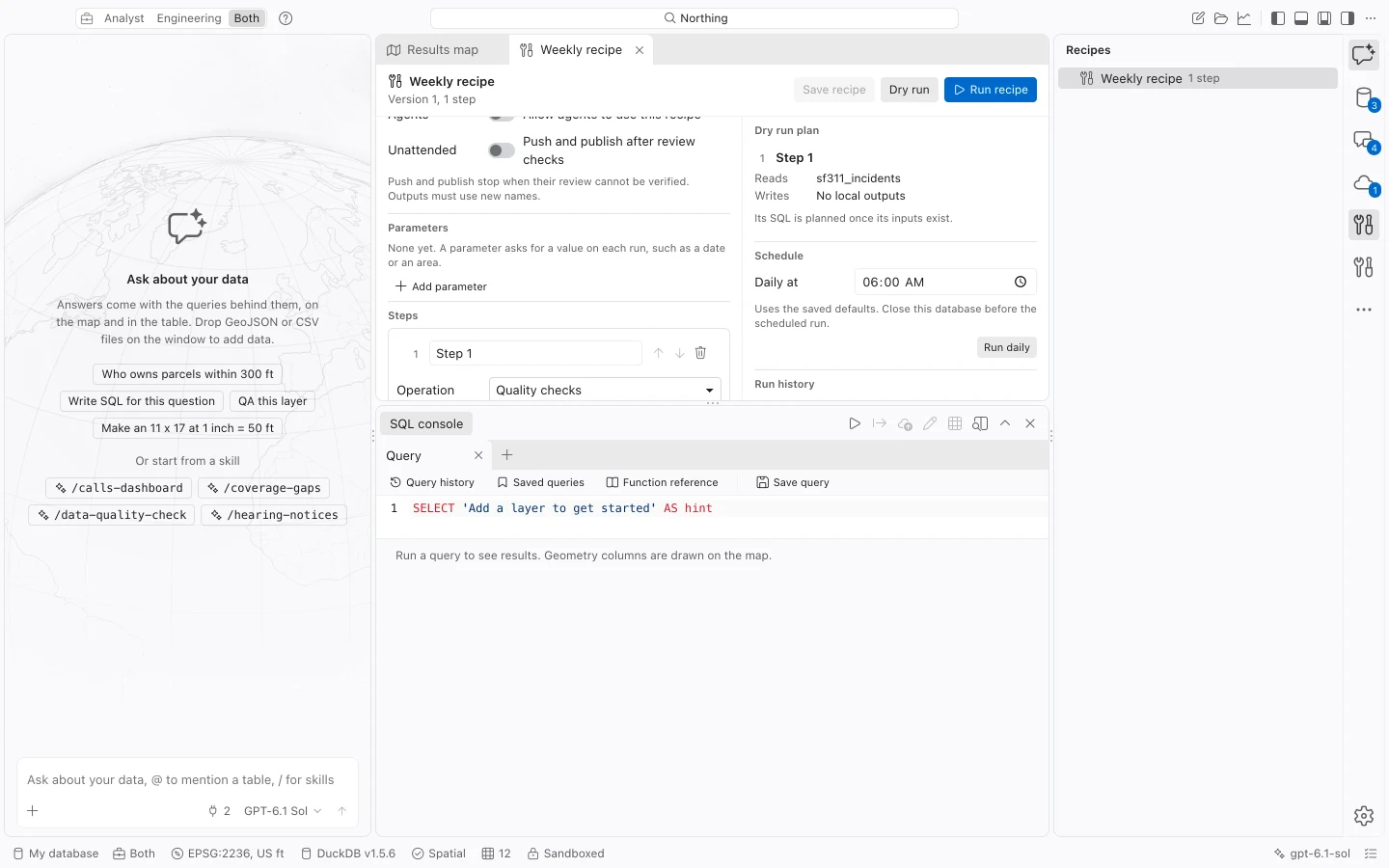Image resolution: width=1389 pixels, height=868 pixels.
Task: Select the Analyst mode segment
Action: 124,18
